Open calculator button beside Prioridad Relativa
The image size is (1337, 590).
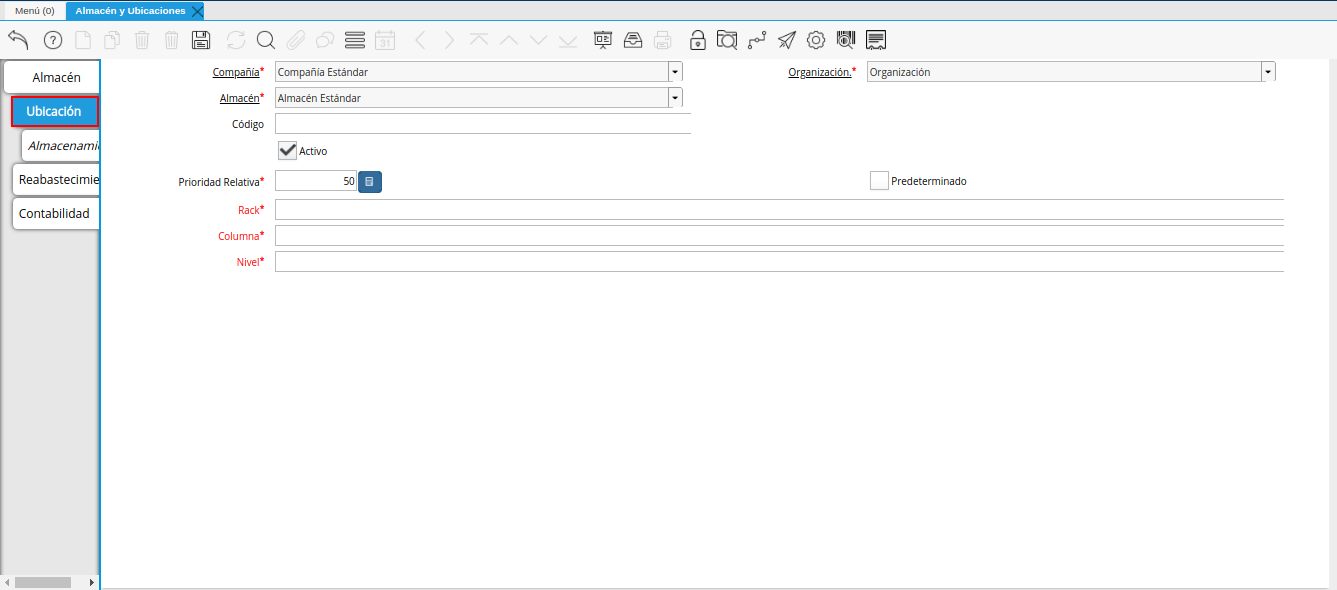[x=370, y=182]
